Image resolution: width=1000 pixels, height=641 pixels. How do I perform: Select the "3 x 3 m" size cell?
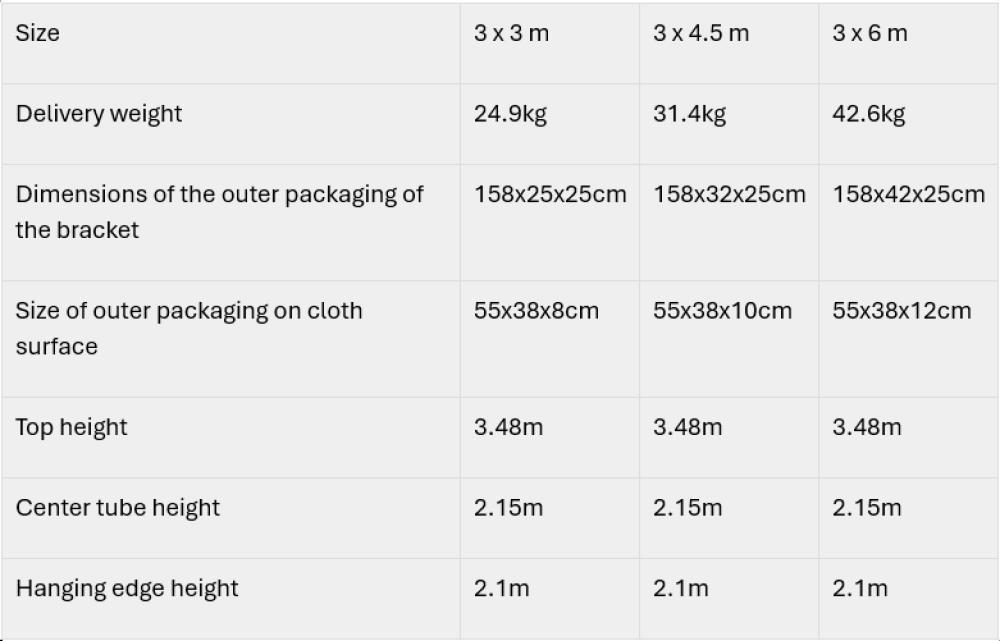point(511,33)
